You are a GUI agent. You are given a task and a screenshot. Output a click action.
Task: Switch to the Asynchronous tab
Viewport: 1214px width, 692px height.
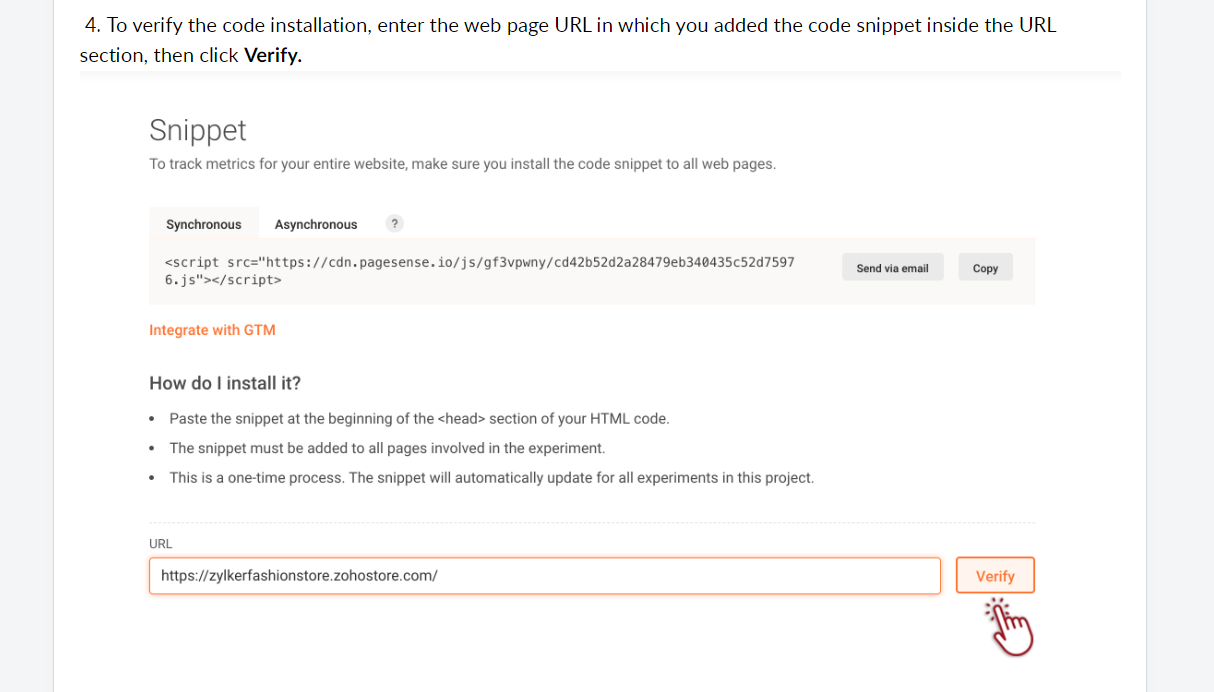point(315,224)
